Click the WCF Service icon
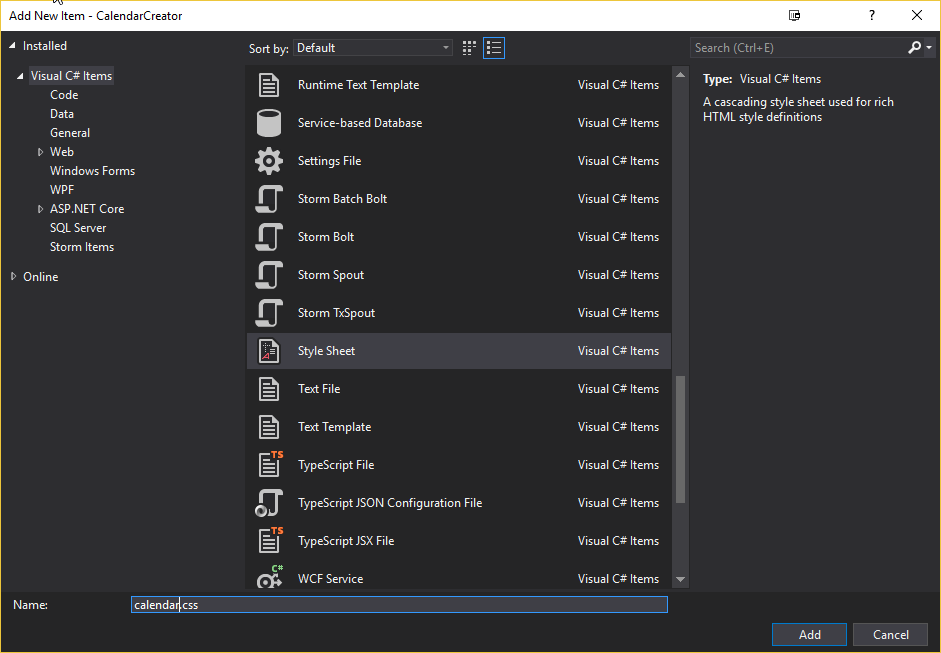 [269, 578]
